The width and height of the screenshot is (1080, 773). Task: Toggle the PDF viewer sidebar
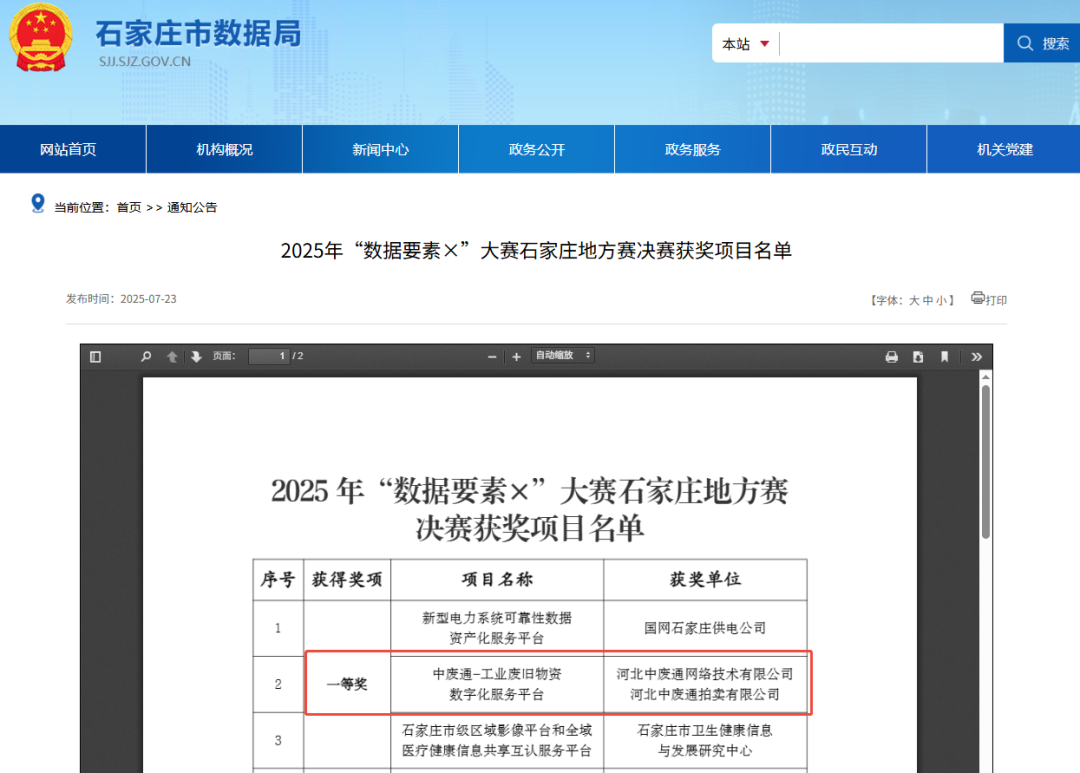[x=95, y=357]
